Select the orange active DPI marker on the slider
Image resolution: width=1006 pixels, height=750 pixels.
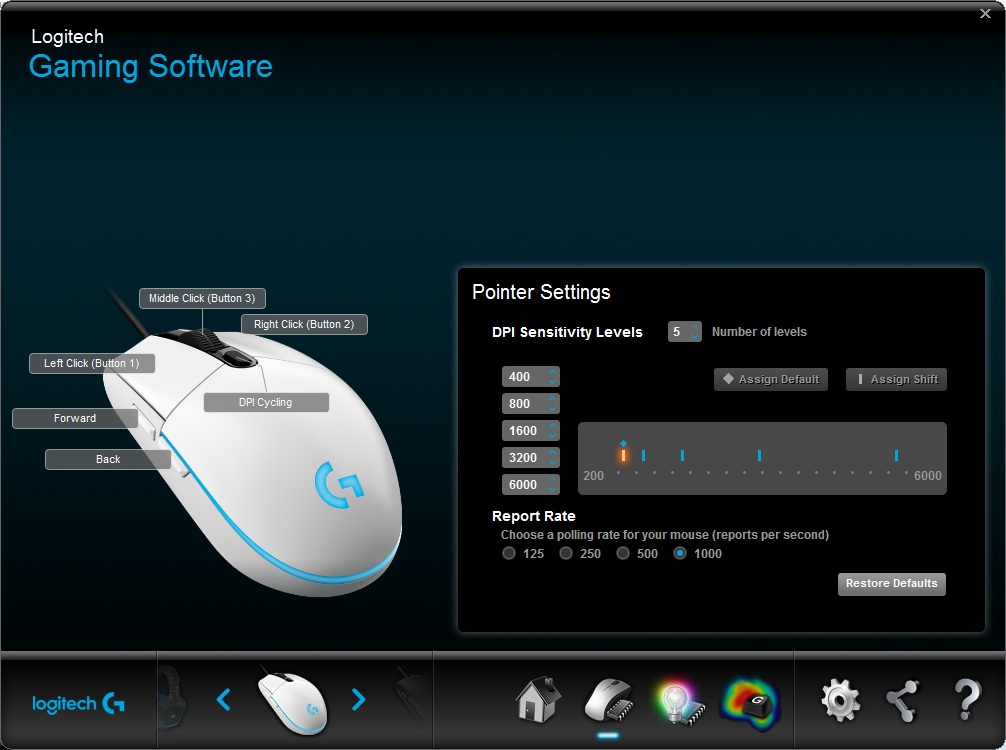[624, 455]
